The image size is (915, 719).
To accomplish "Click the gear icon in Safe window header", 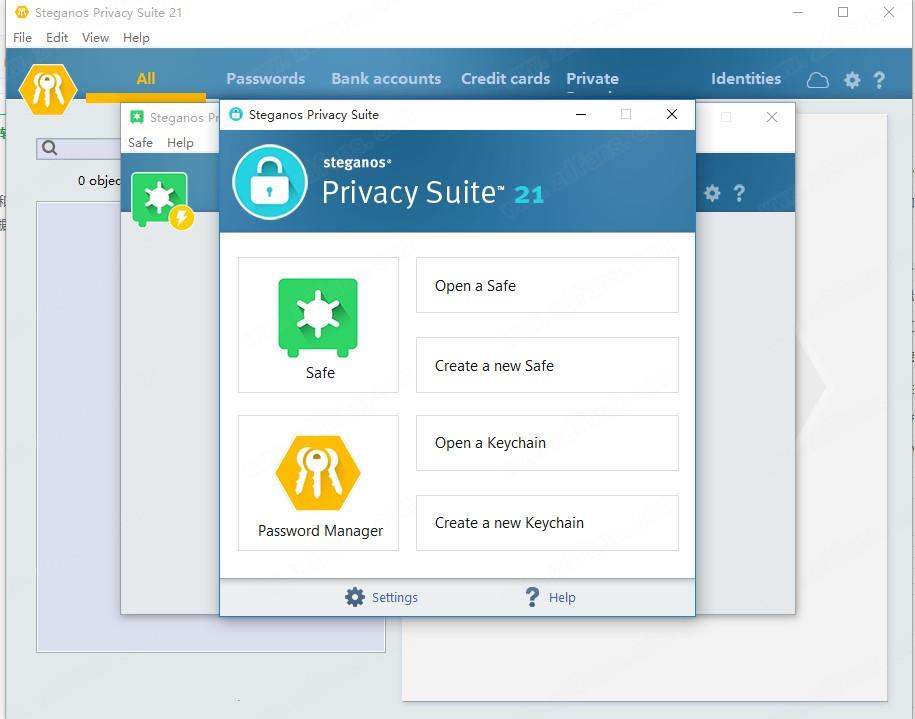I will [712, 193].
